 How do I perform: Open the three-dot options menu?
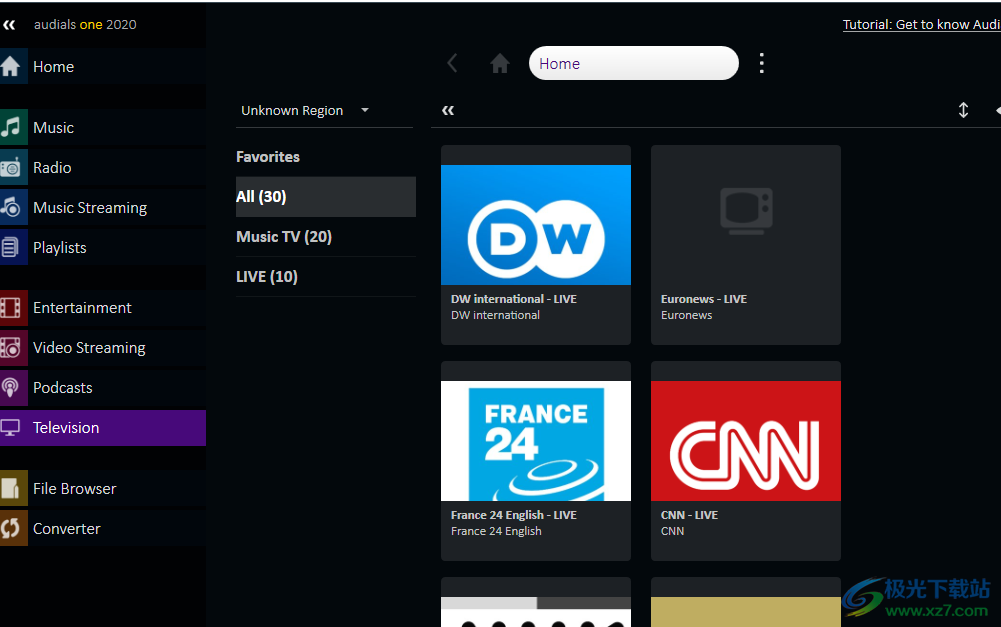point(762,63)
